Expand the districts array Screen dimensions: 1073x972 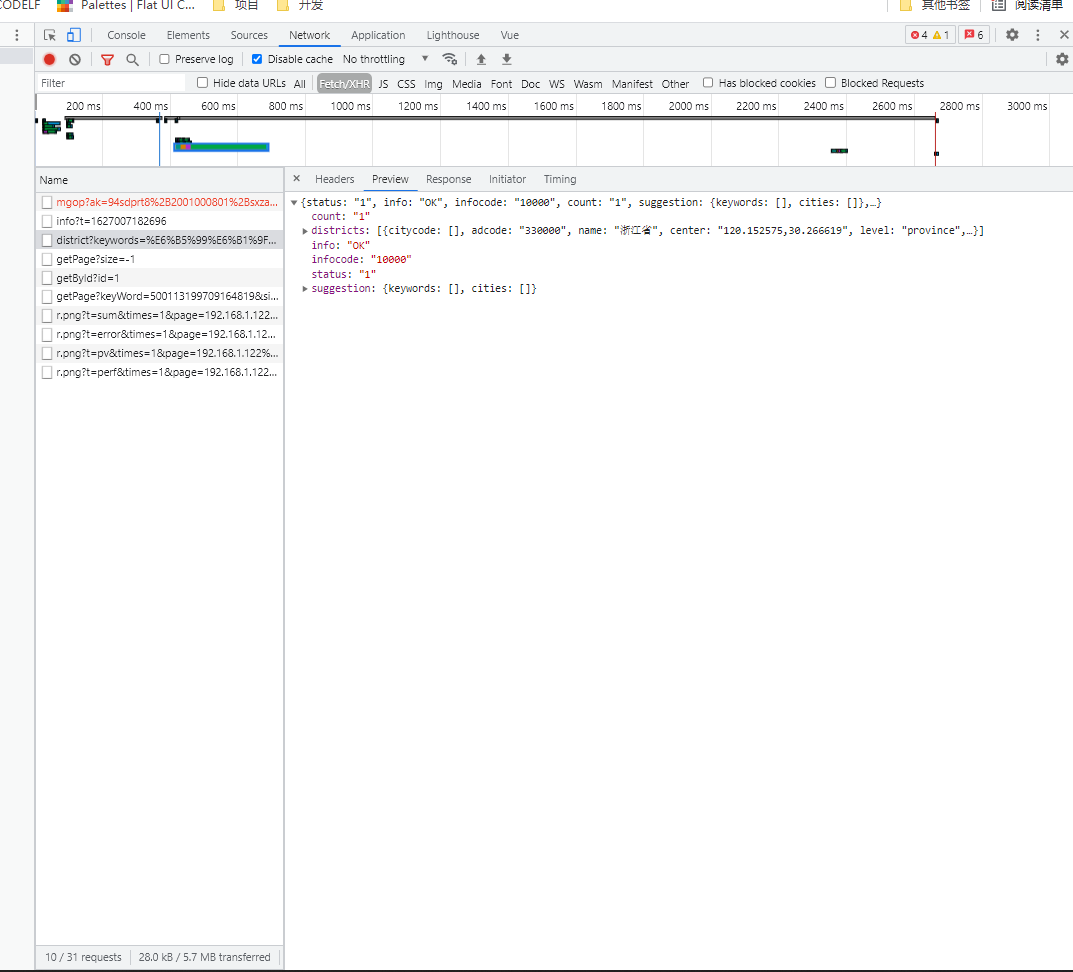[305, 231]
